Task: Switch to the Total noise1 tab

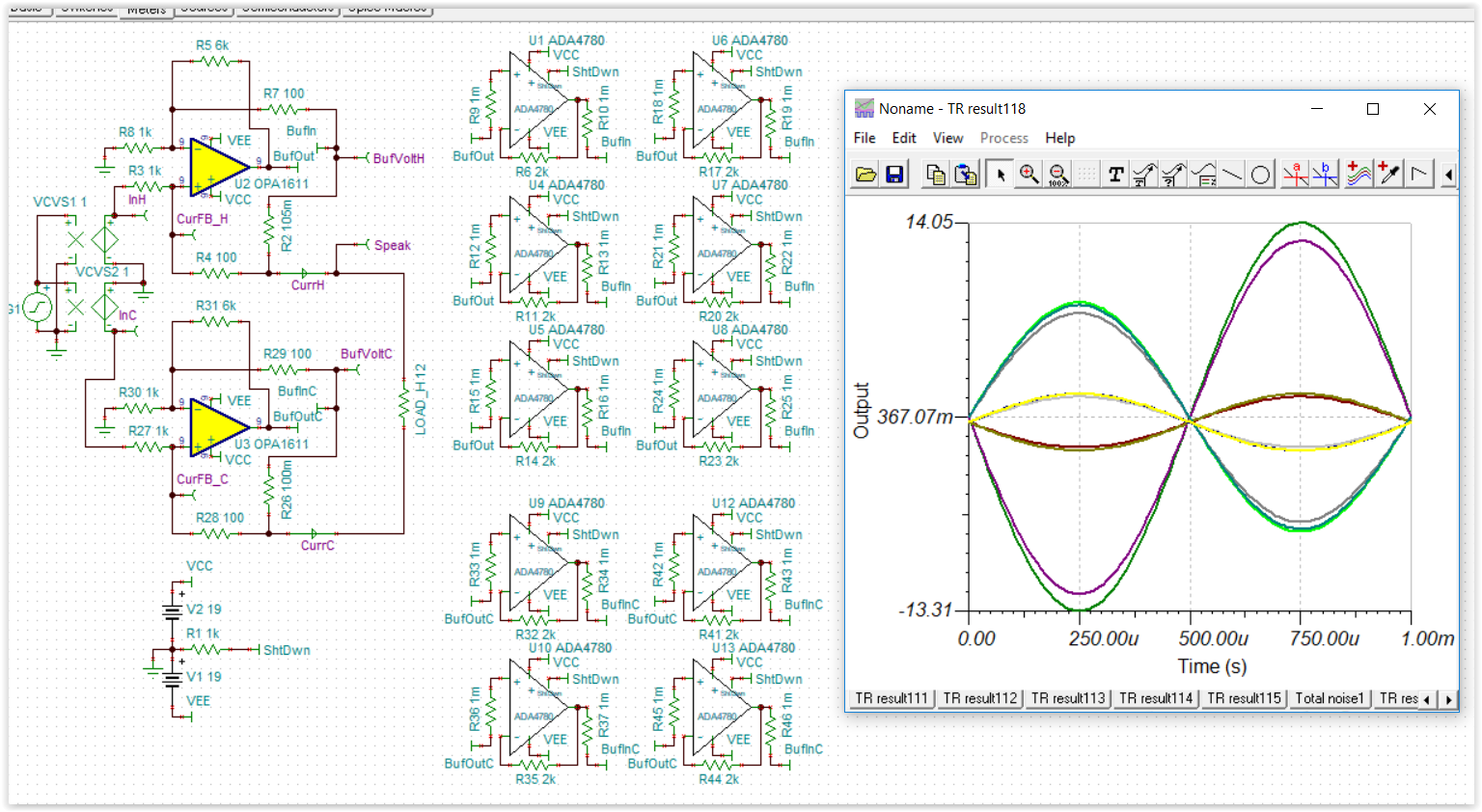Action: point(1330,698)
